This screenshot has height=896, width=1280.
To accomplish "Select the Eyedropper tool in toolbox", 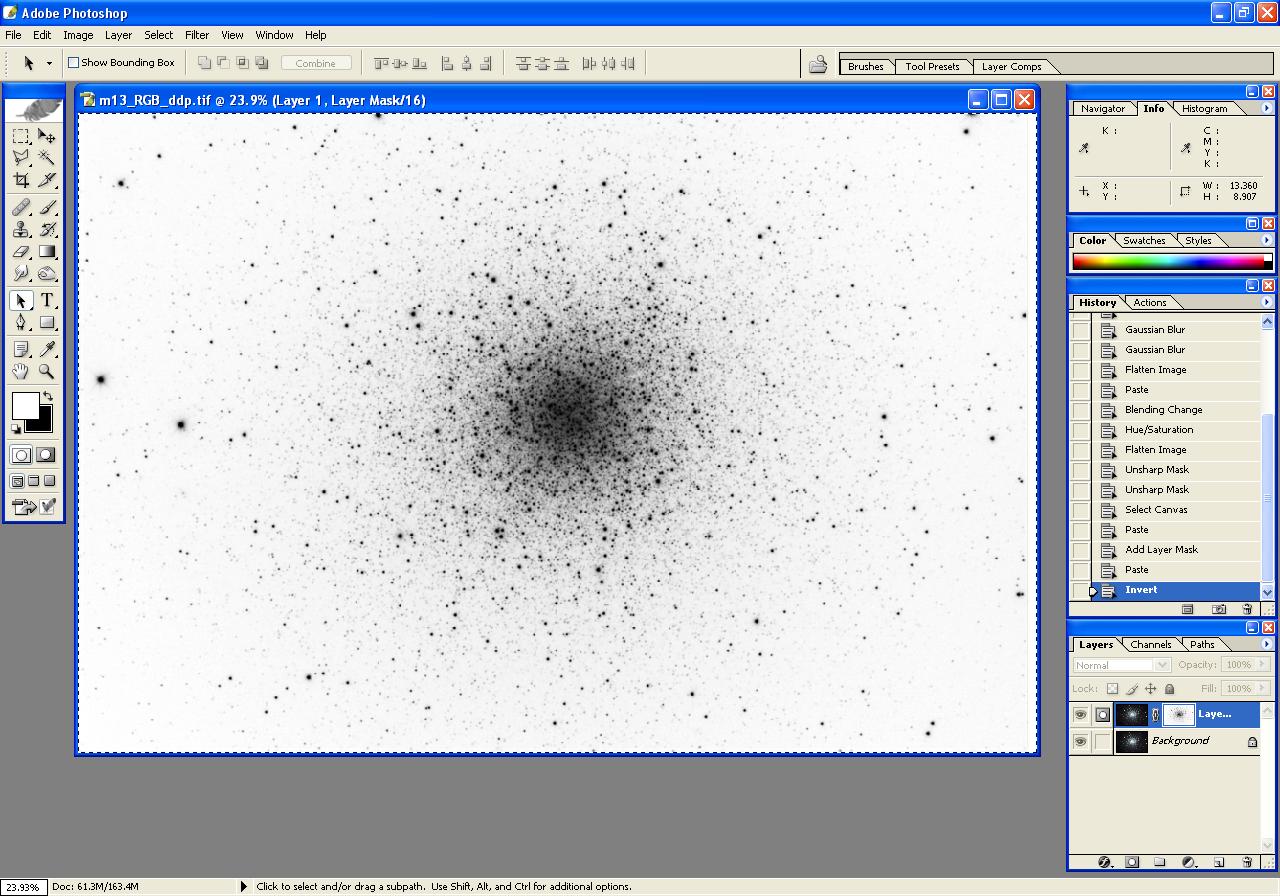I will (47, 350).
